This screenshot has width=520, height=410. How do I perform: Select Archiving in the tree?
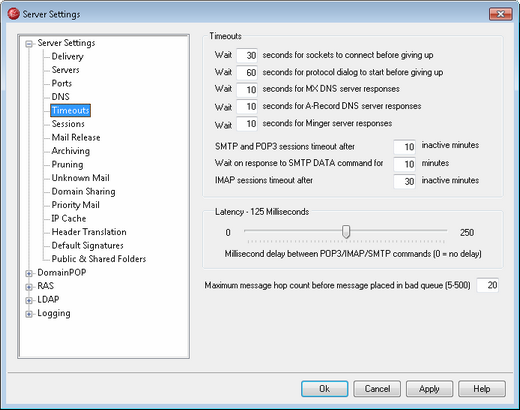click(x=71, y=151)
